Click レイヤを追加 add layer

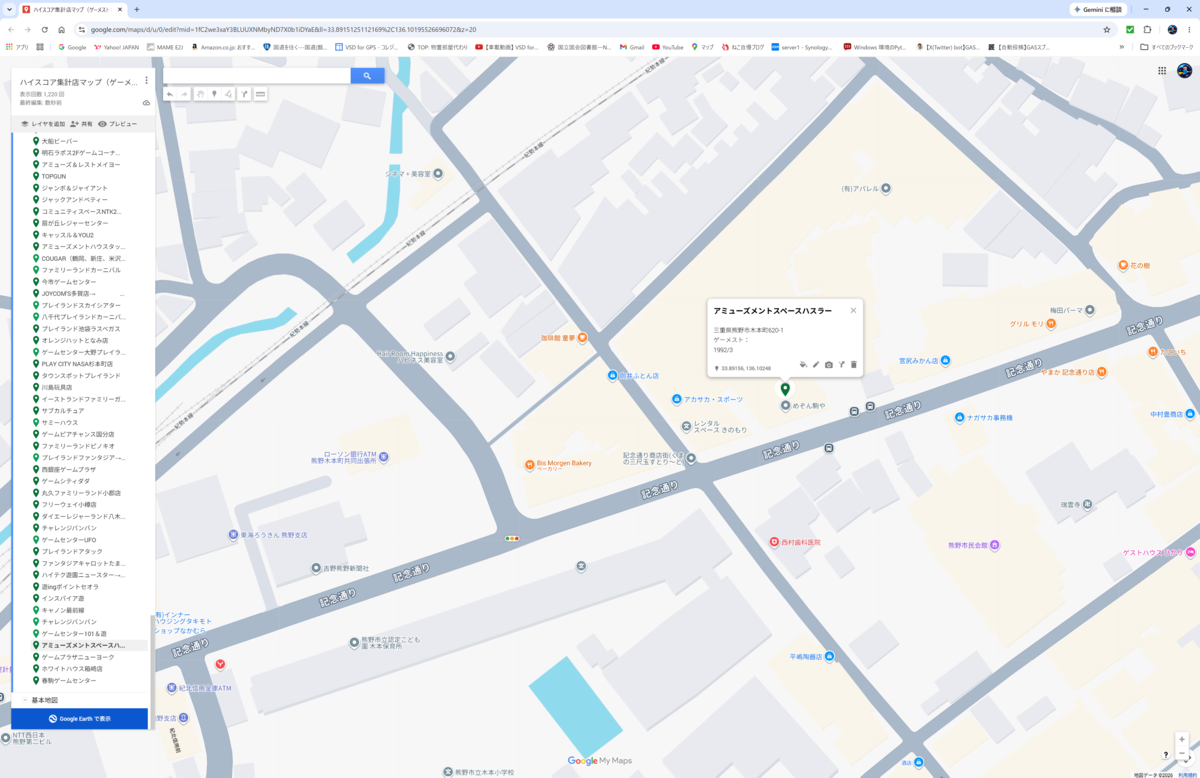tap(42, 124)
